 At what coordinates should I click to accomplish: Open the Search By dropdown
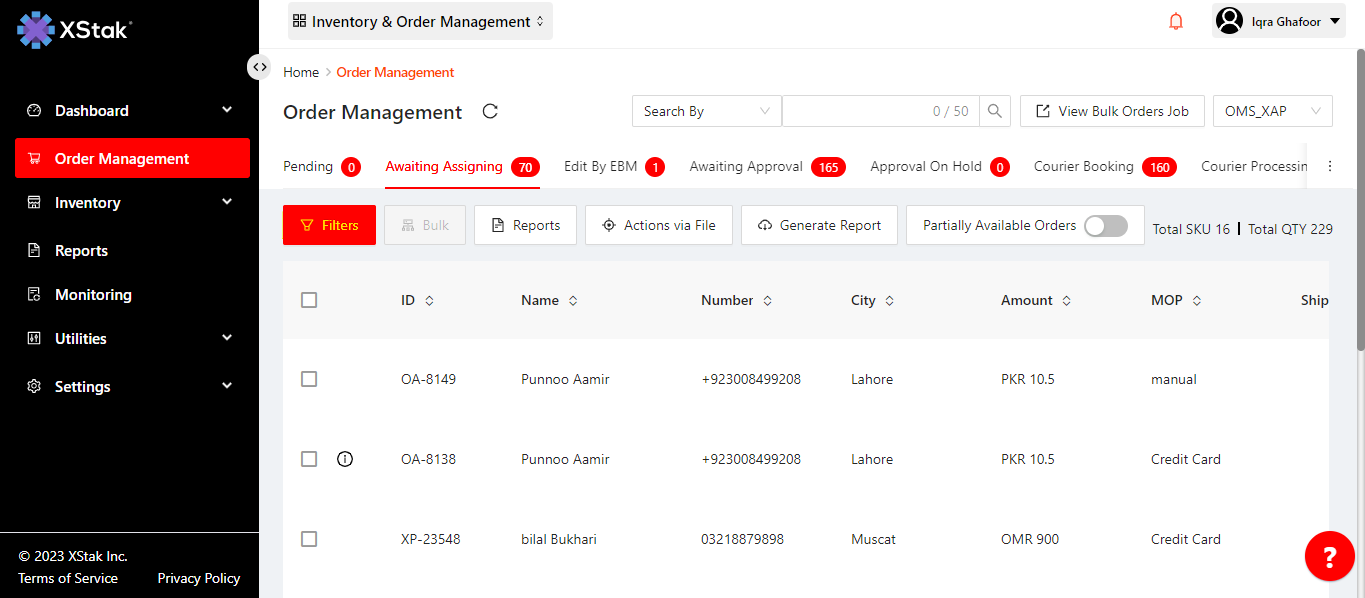[706, 111]
